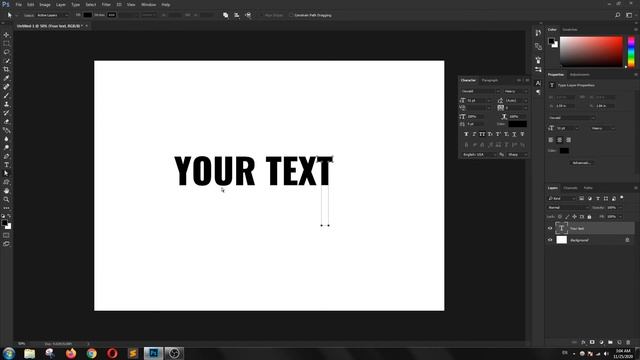Open the Filter menu

tap(106, 4)
